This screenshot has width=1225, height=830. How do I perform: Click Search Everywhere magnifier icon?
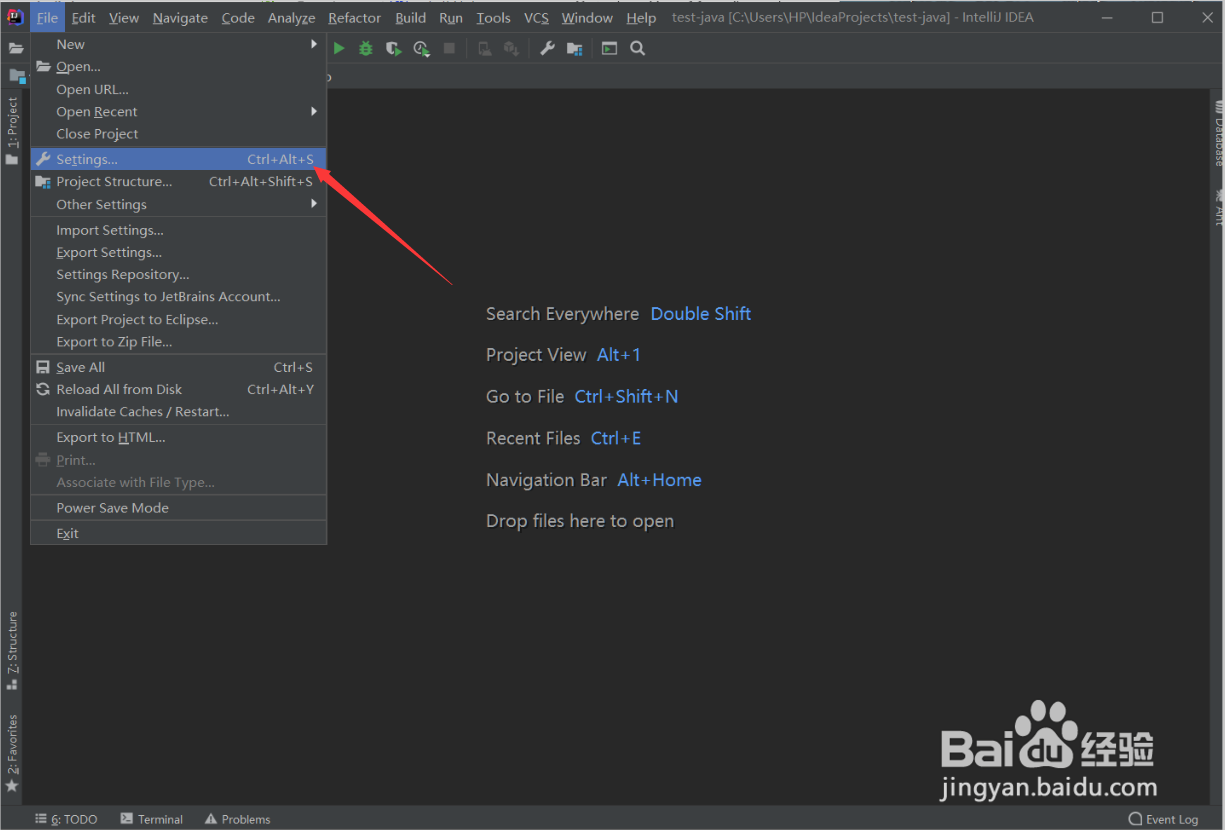point(638,48)
